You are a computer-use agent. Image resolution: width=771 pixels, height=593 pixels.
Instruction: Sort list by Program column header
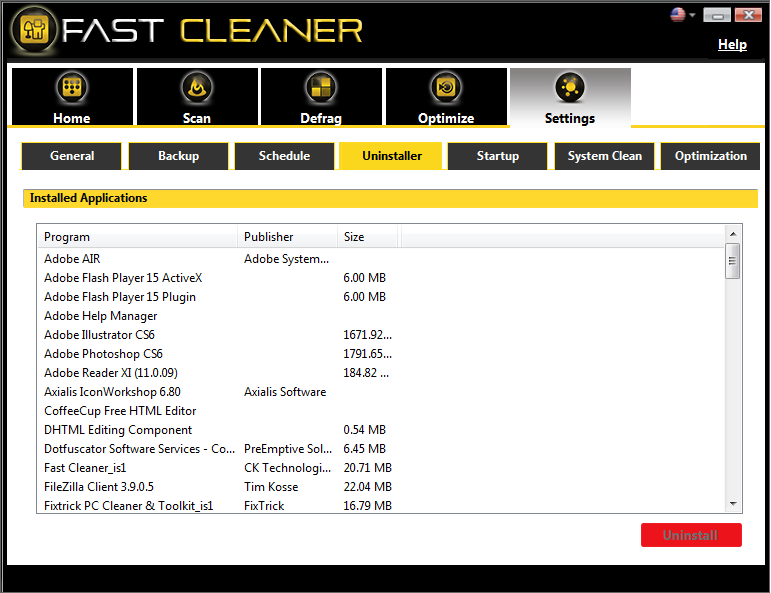(138, 237)
